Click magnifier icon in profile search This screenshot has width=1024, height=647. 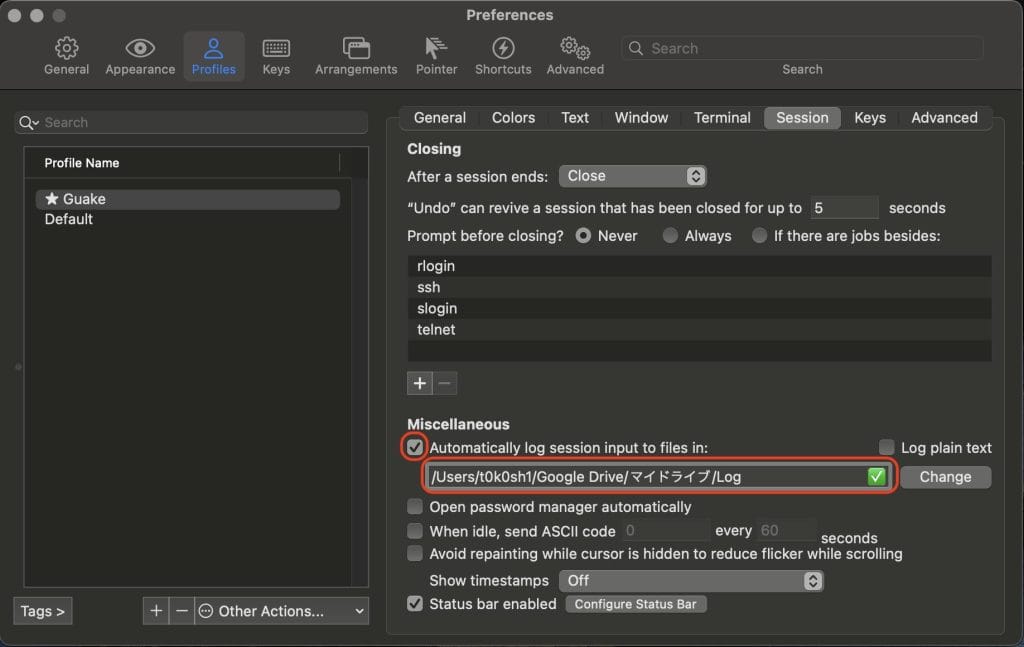click(x=28, y=123)
